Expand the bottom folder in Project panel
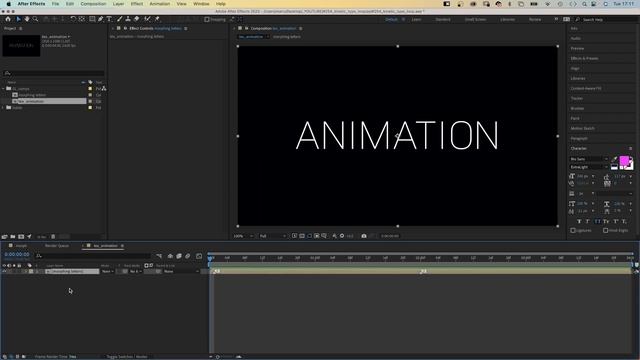The width and height of the screenshot is (640, 360). click(x=4, y=108)
